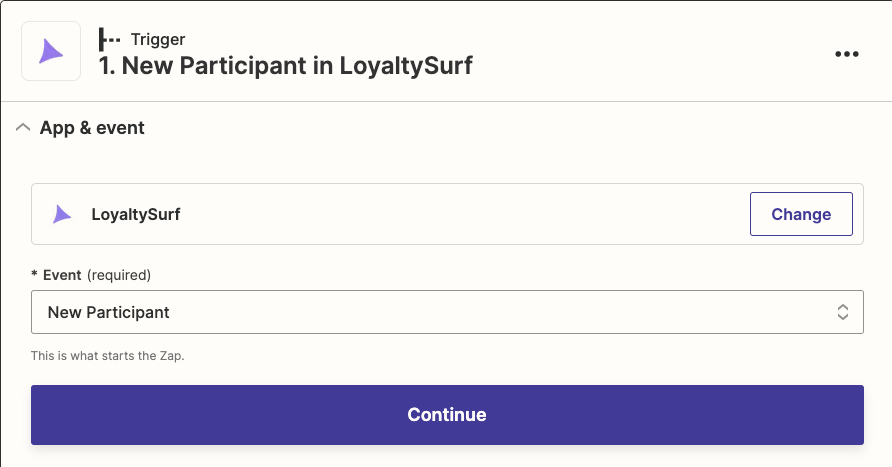
Task: Click inside the selected app box
Action: [447, 214]
